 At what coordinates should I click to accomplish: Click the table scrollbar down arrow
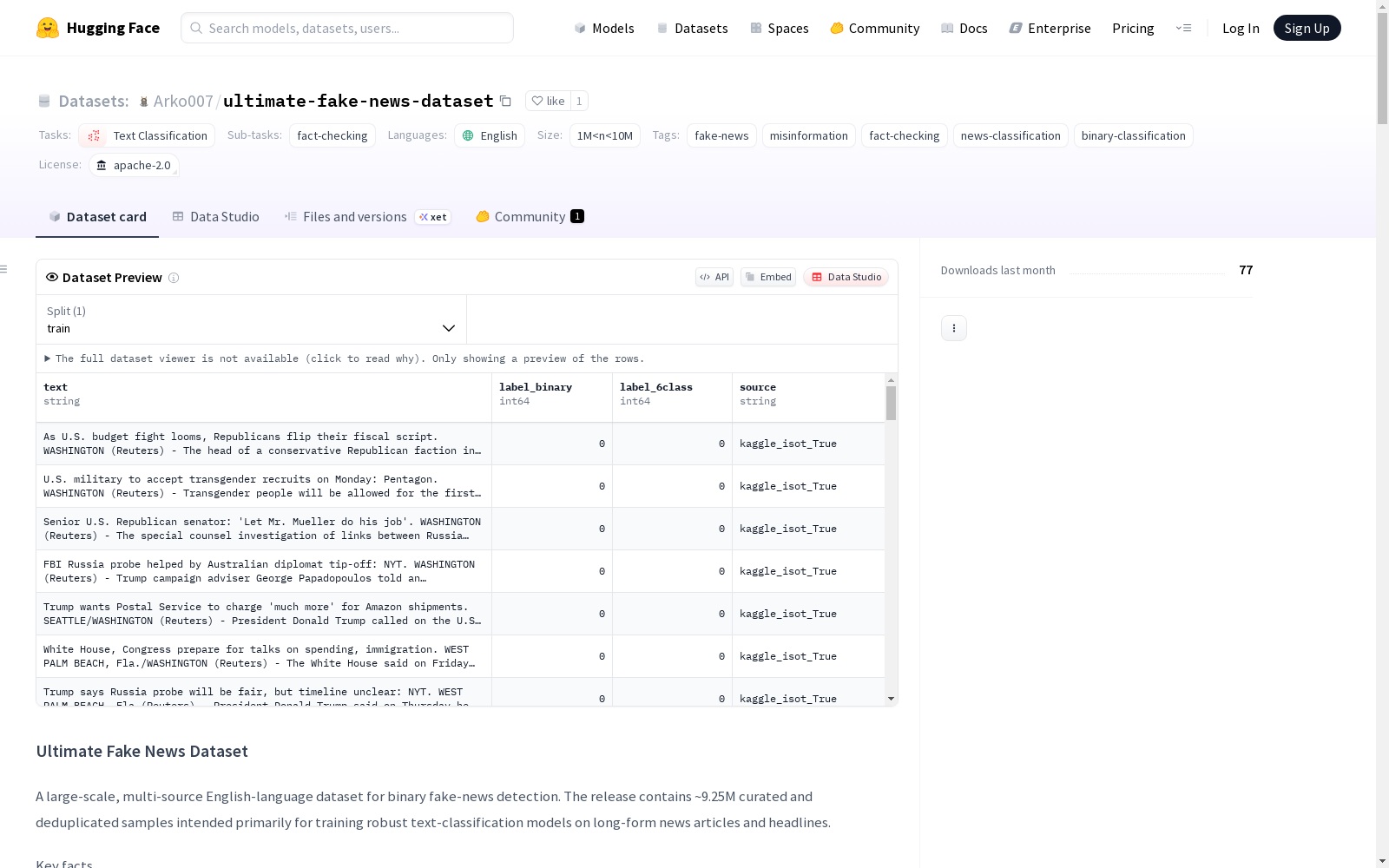click(x=891, y=699)
